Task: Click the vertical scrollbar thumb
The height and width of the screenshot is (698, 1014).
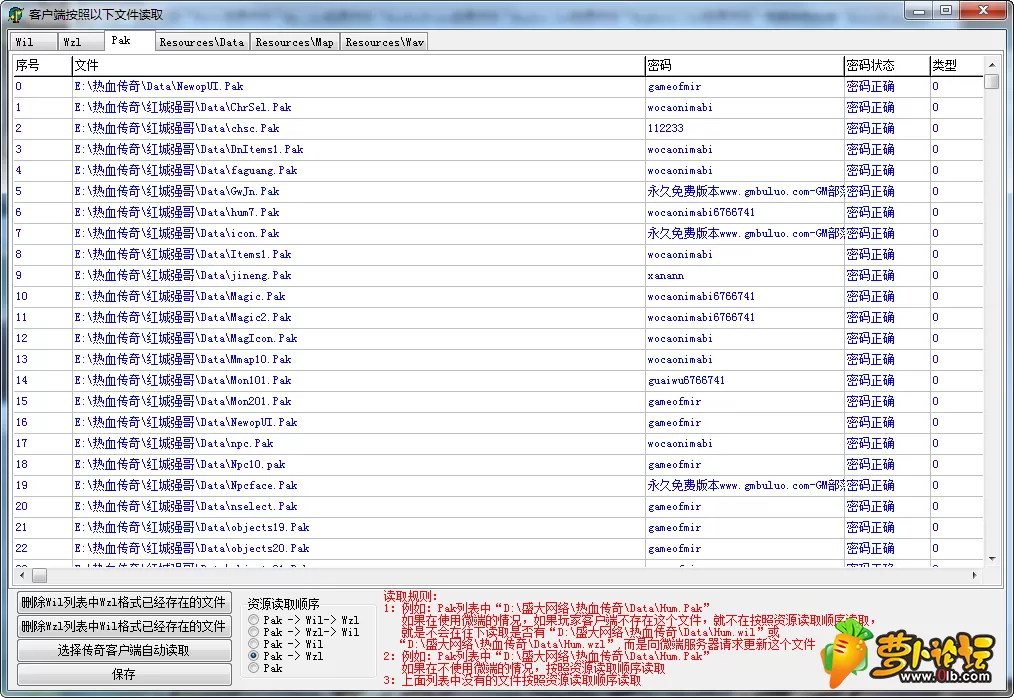Action: coord(992,82)
